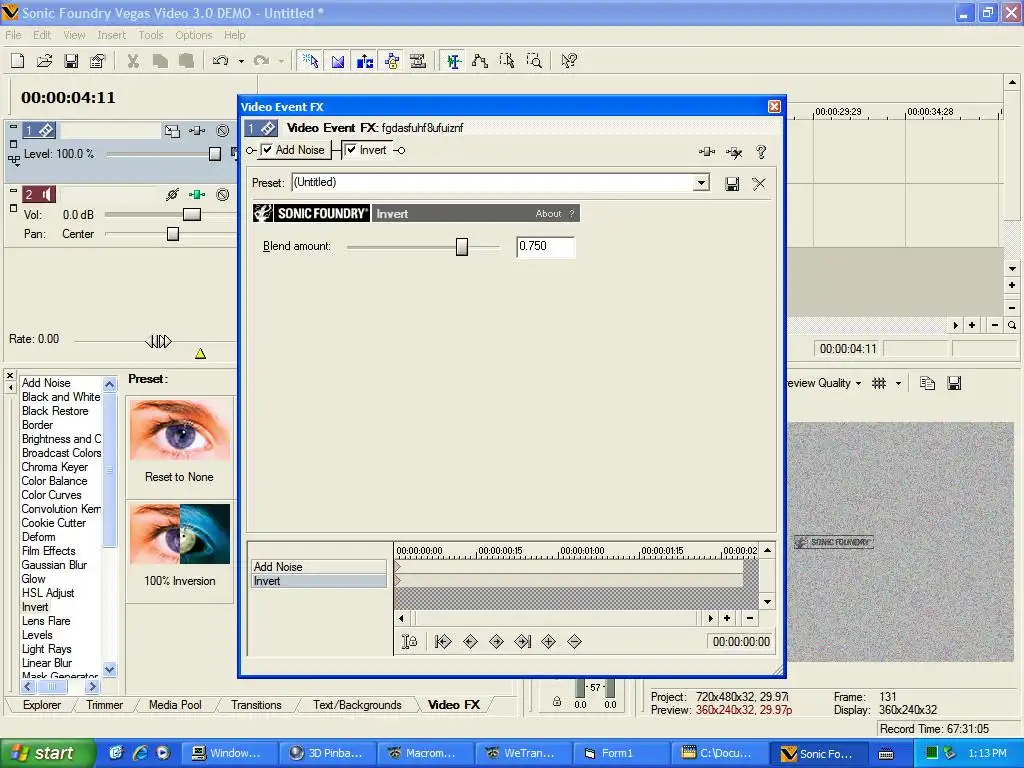Click the preview grid overlay icon

(x=879, y=383)
